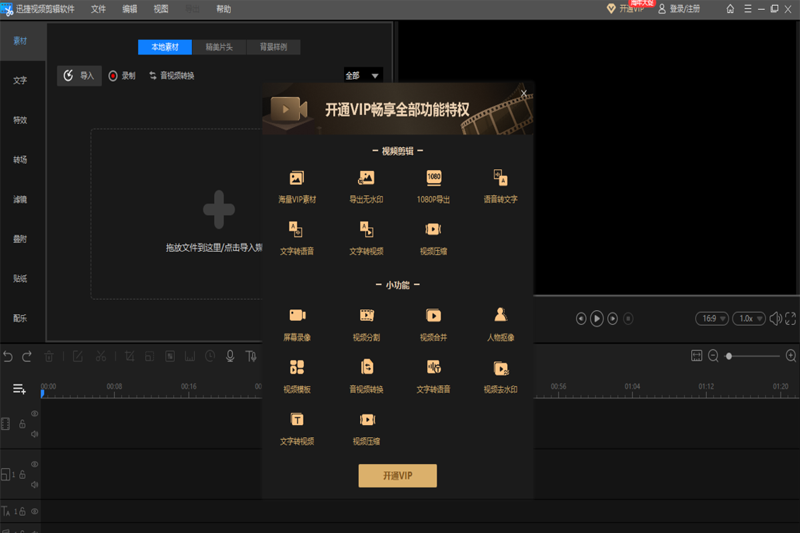Open the 视频分割 split tool
This screenshot has width=800, height=533.
366,315
